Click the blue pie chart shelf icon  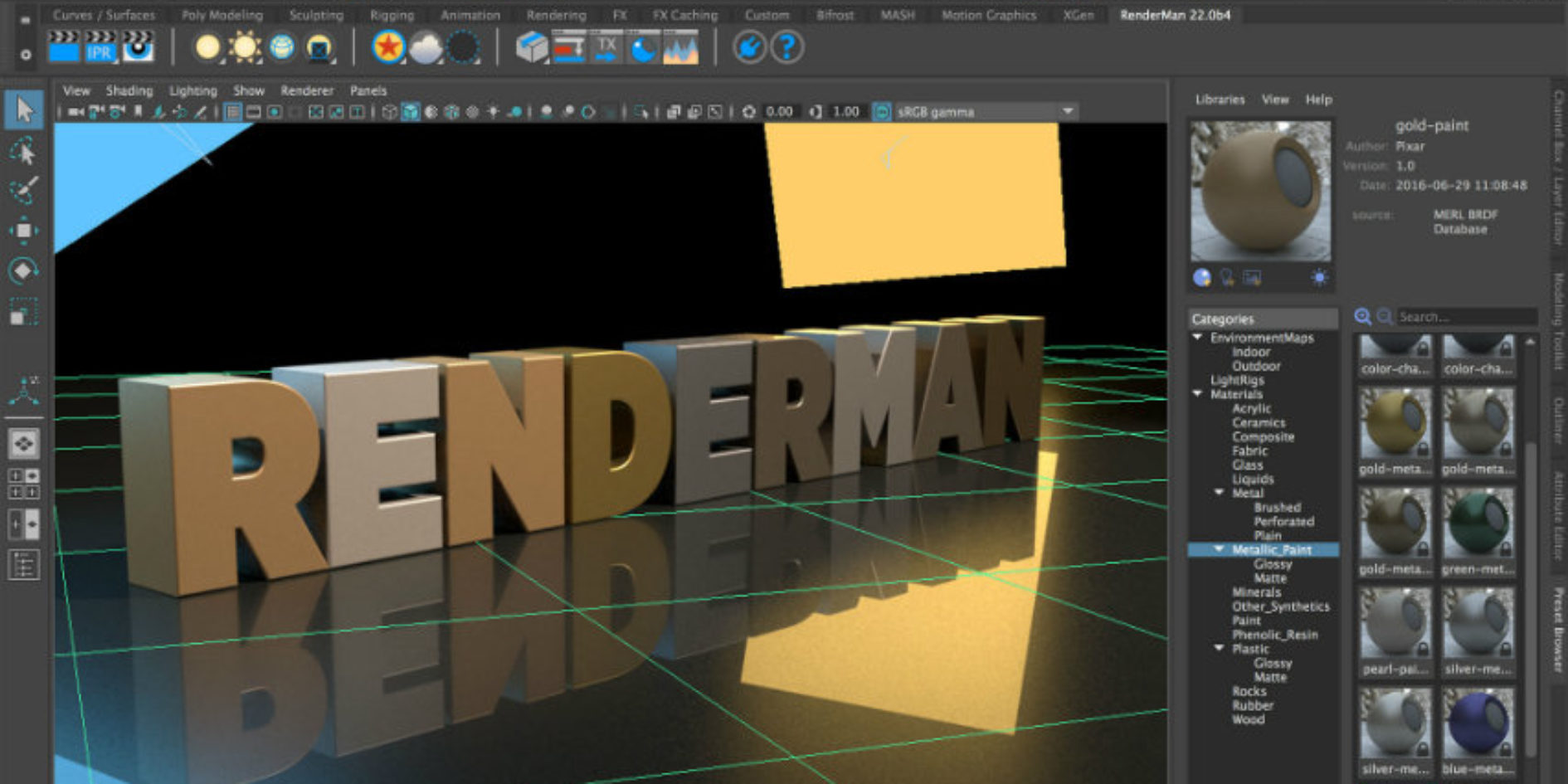643,47
